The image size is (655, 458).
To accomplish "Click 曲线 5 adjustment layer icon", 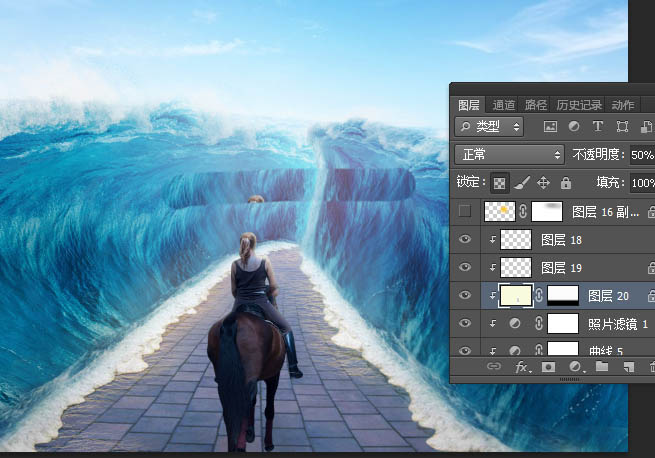I will point(515,350).
